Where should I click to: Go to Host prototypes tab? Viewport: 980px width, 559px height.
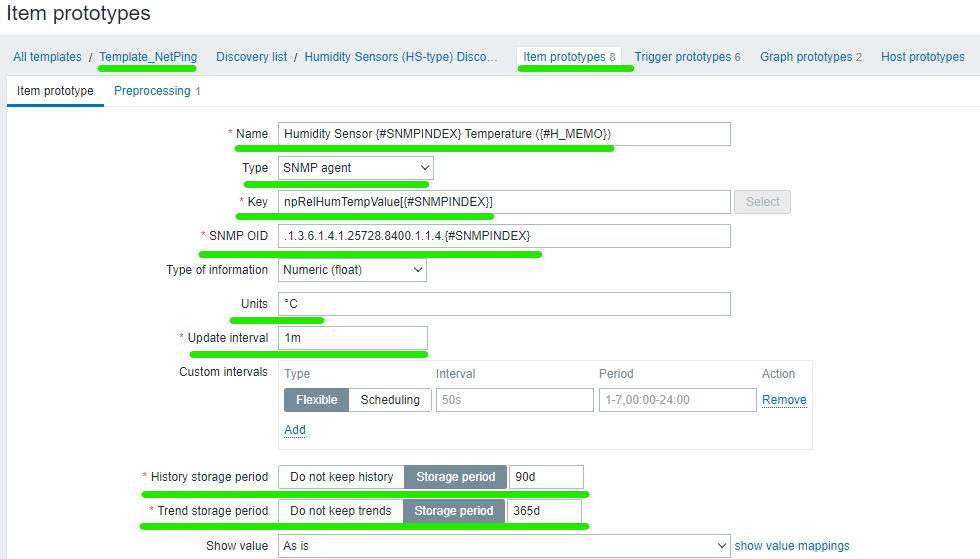click(922, 57)
